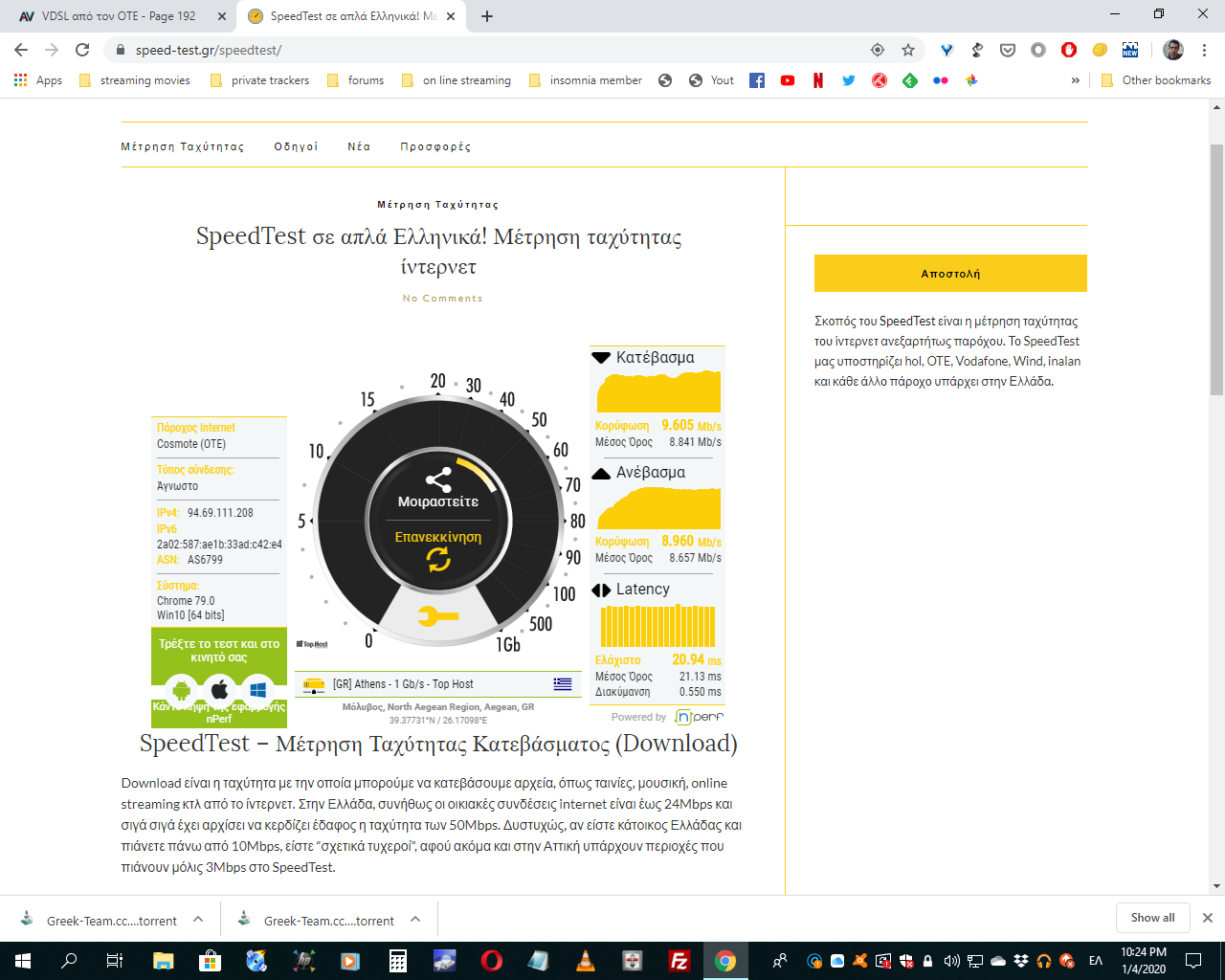
Task: Open the Feedly green bookmark
Action: (x=910, y=80)
